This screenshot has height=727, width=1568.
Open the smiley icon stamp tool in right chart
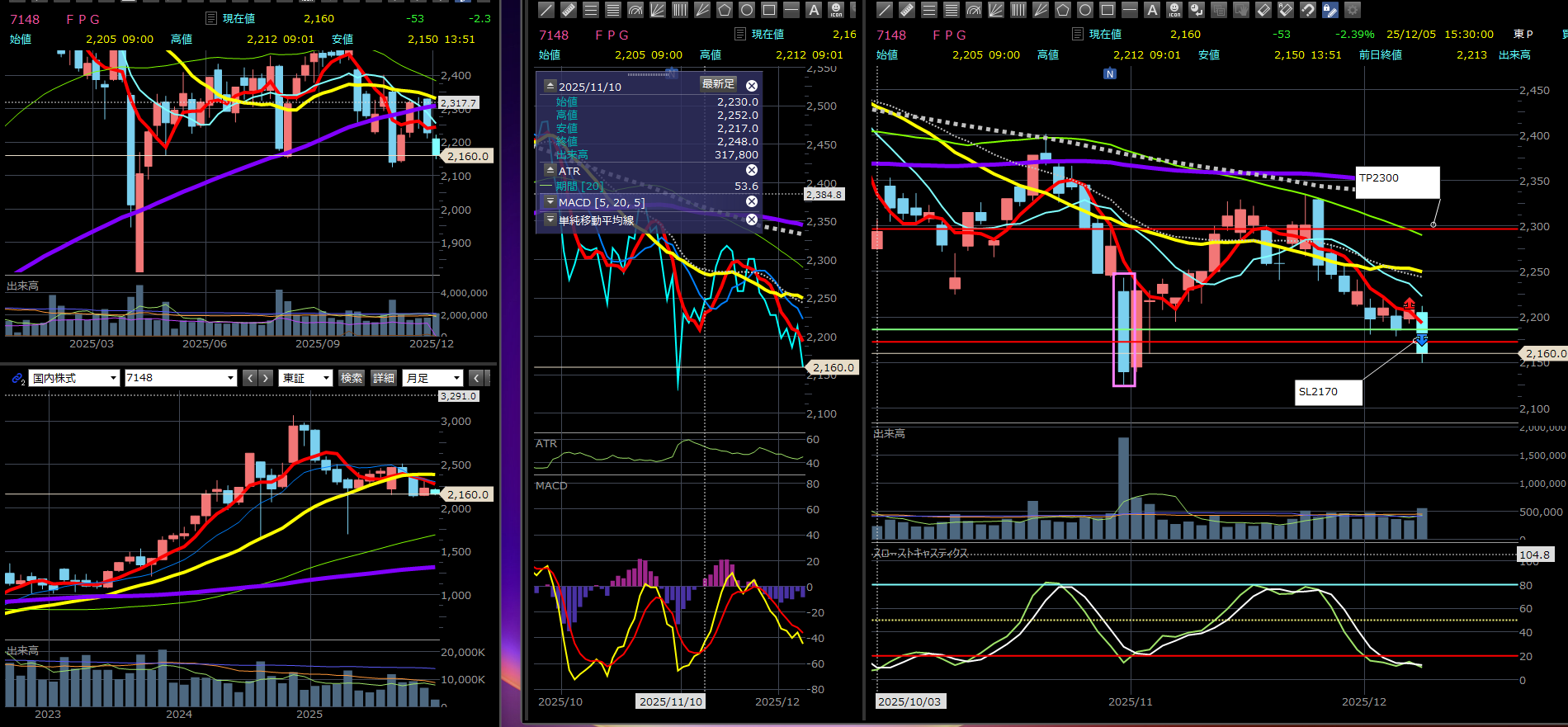click(1174, 10)
